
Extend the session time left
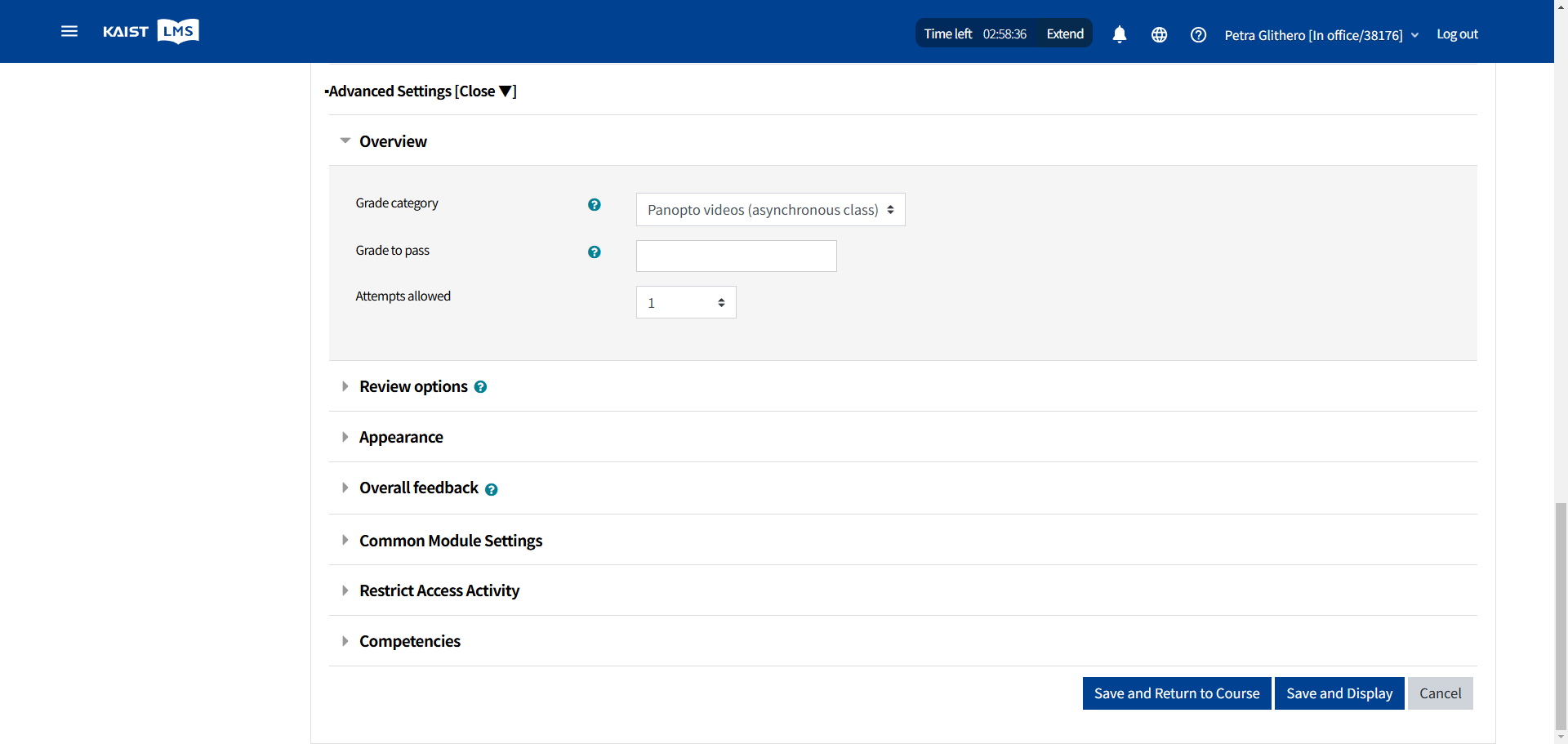click(1065, 33)
